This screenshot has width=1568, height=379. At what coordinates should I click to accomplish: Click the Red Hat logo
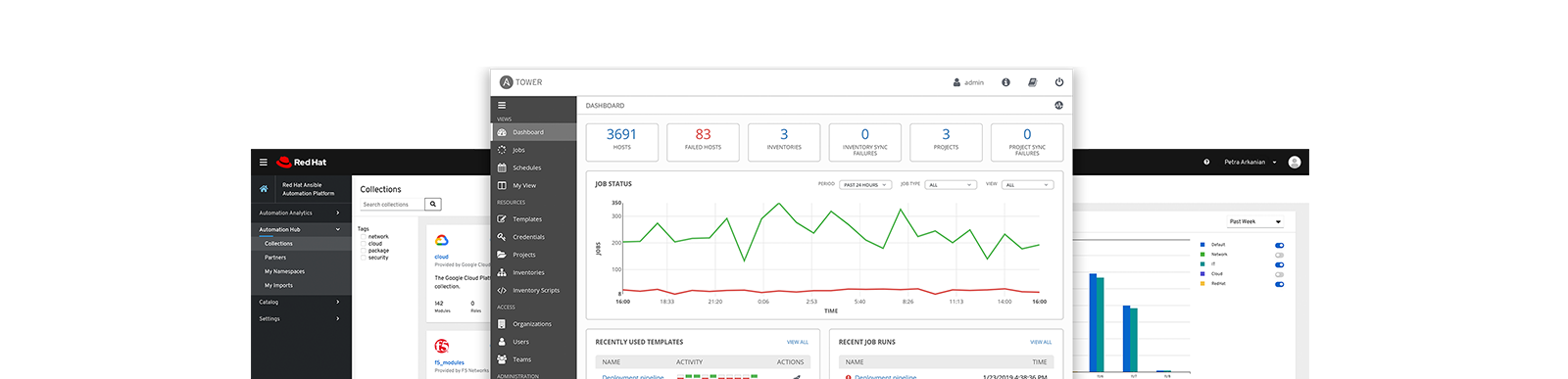pos(302,163)
